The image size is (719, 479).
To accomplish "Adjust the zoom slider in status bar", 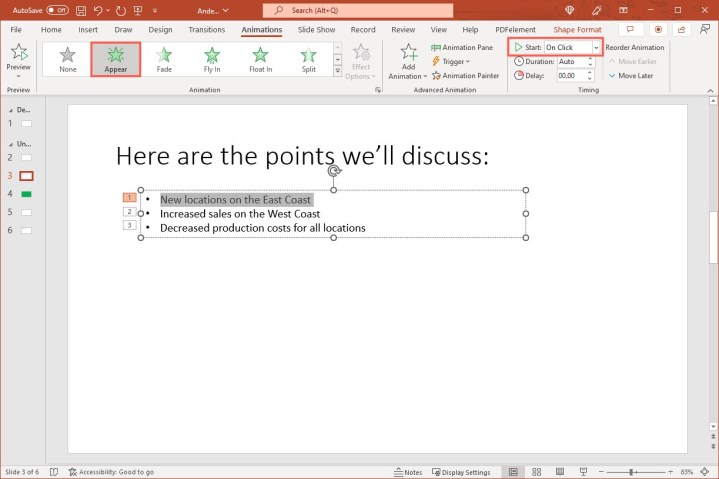I will point(631,472).
